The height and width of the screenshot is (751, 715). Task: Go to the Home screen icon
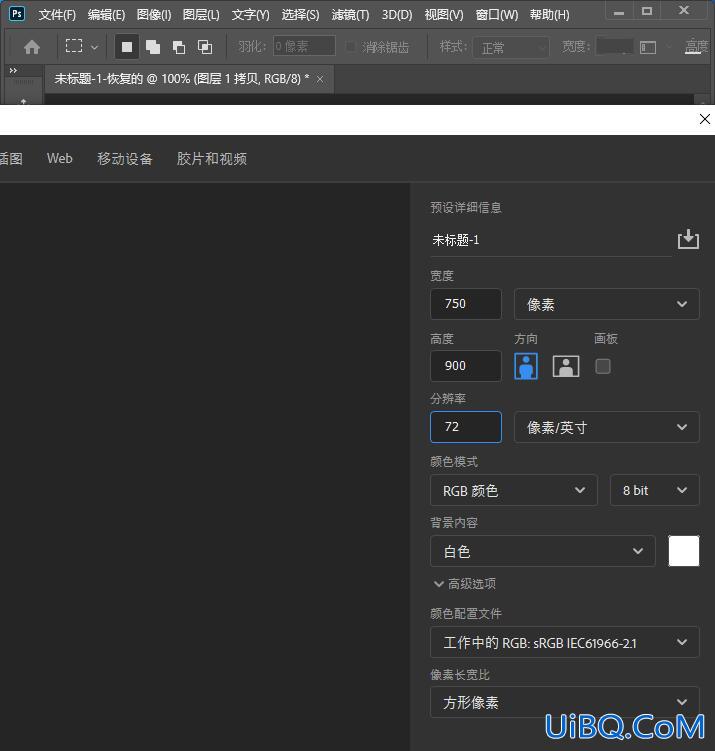click(x=32, y=47)
